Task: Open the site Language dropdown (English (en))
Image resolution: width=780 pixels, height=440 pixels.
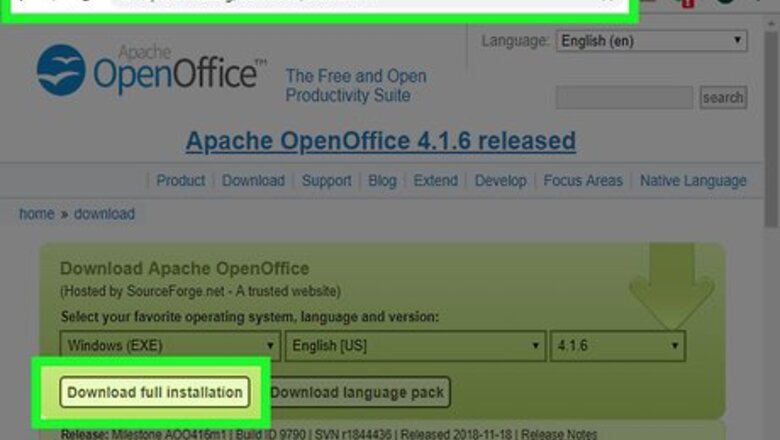Action: (651, 41)
